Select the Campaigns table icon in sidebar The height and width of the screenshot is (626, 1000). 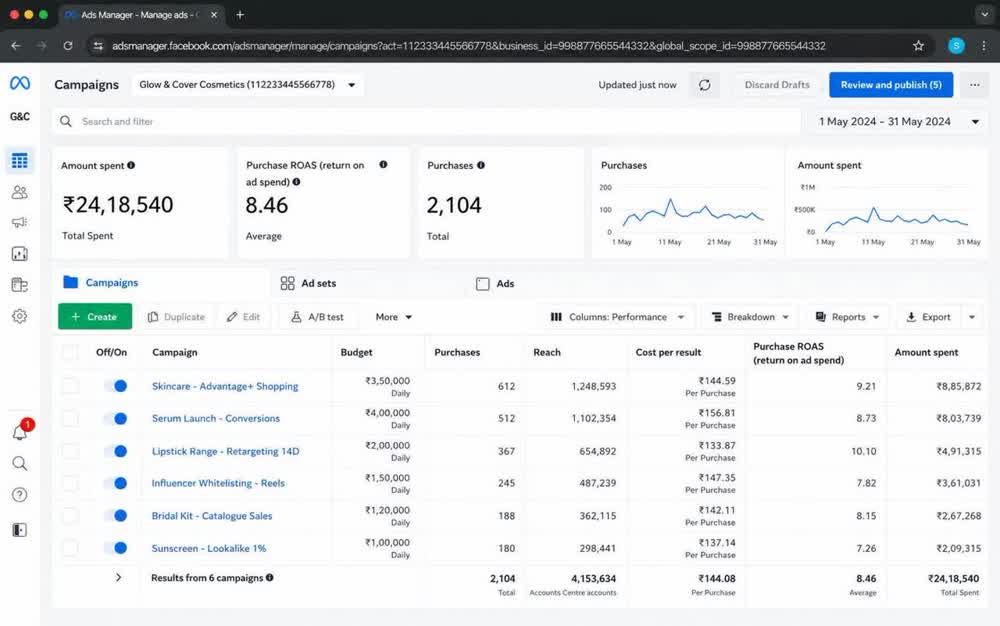[20, 161]
